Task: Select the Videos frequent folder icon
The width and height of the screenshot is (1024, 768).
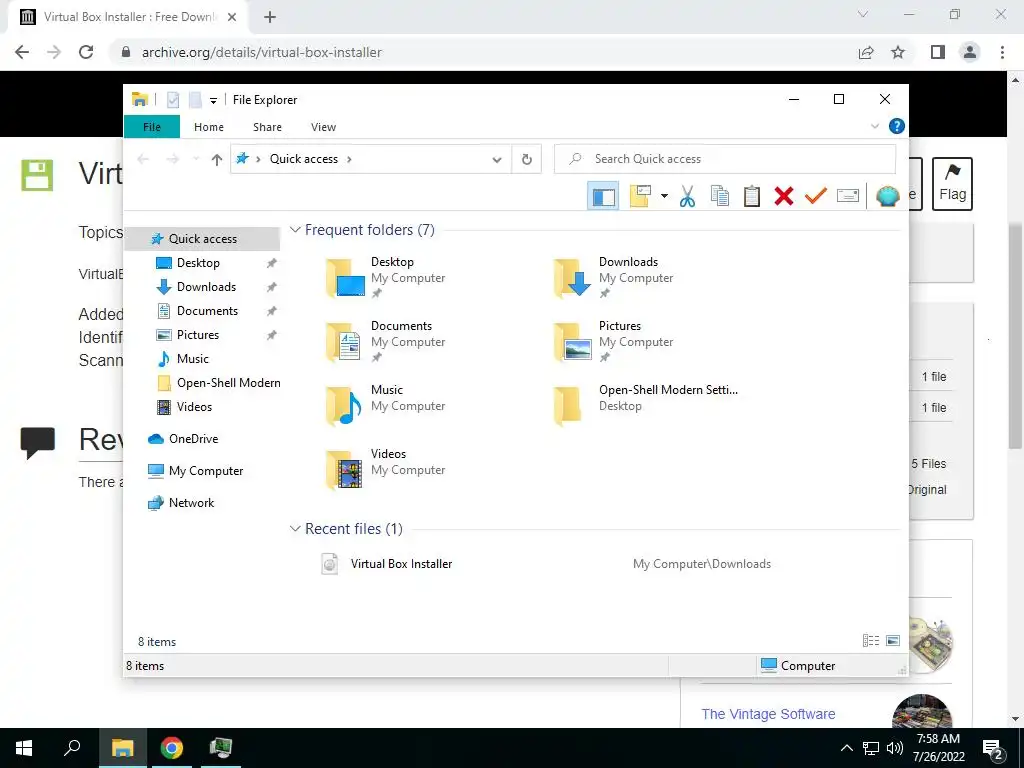Action: point(345,470)
